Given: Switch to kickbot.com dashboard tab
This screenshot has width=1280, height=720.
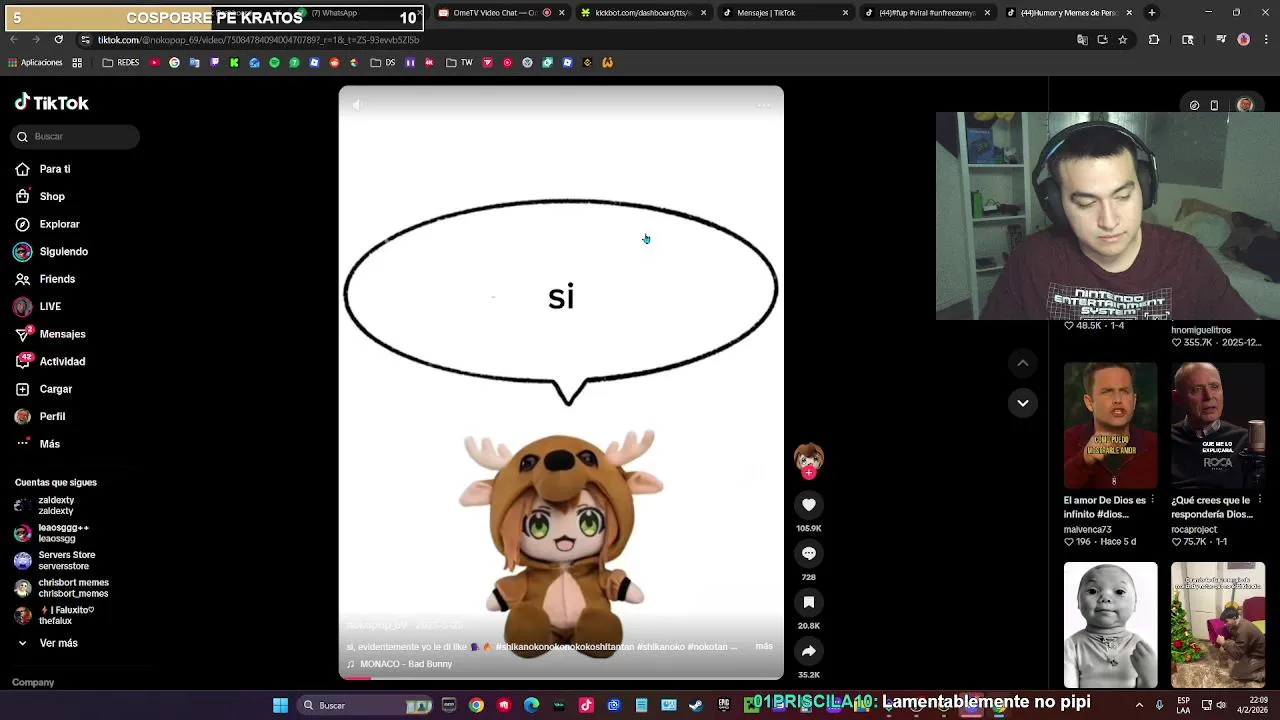Looking at the screenshot, I should click(x=642, y=13).
